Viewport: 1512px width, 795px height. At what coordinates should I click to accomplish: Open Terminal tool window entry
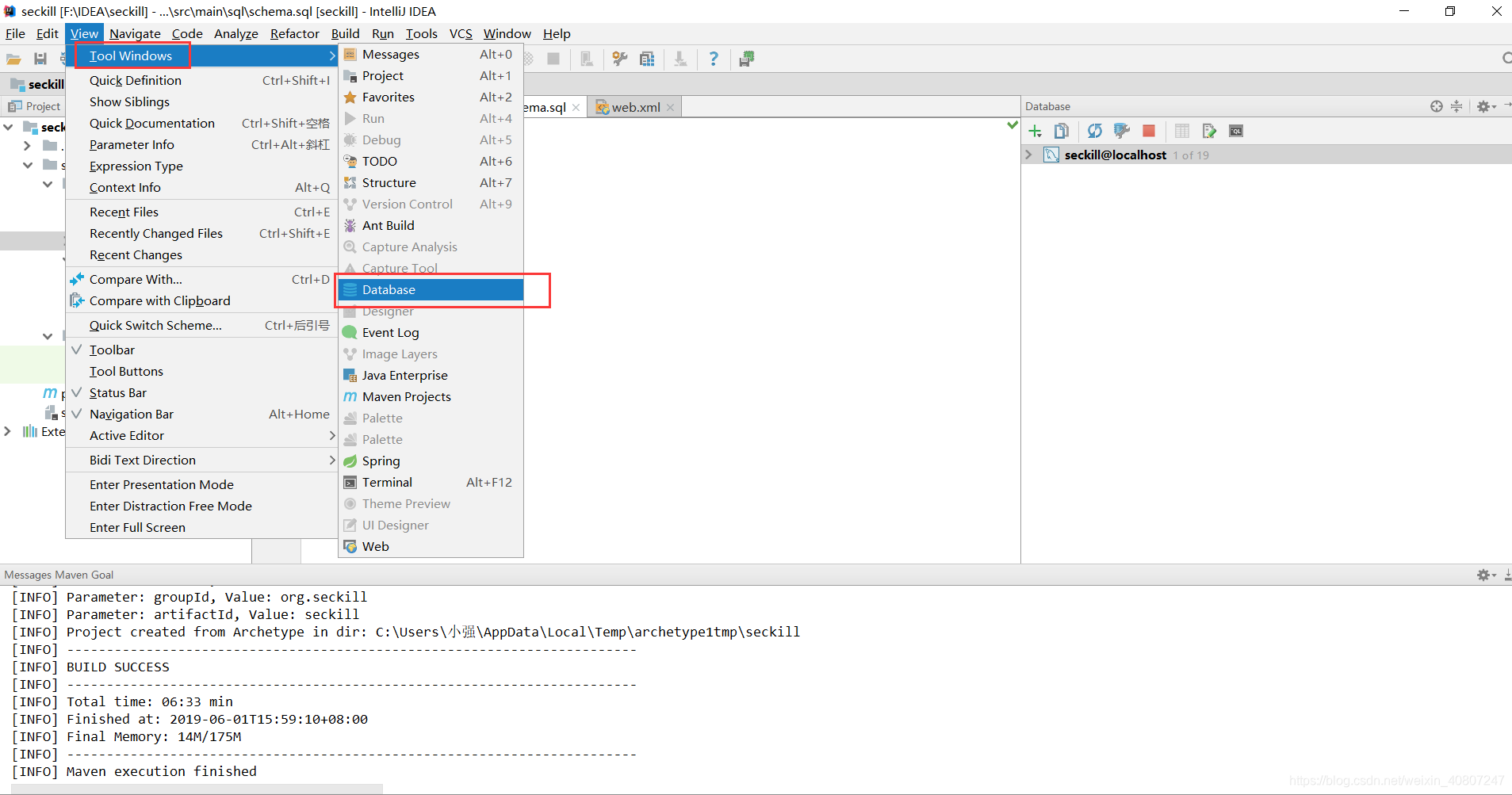(431, 482)
